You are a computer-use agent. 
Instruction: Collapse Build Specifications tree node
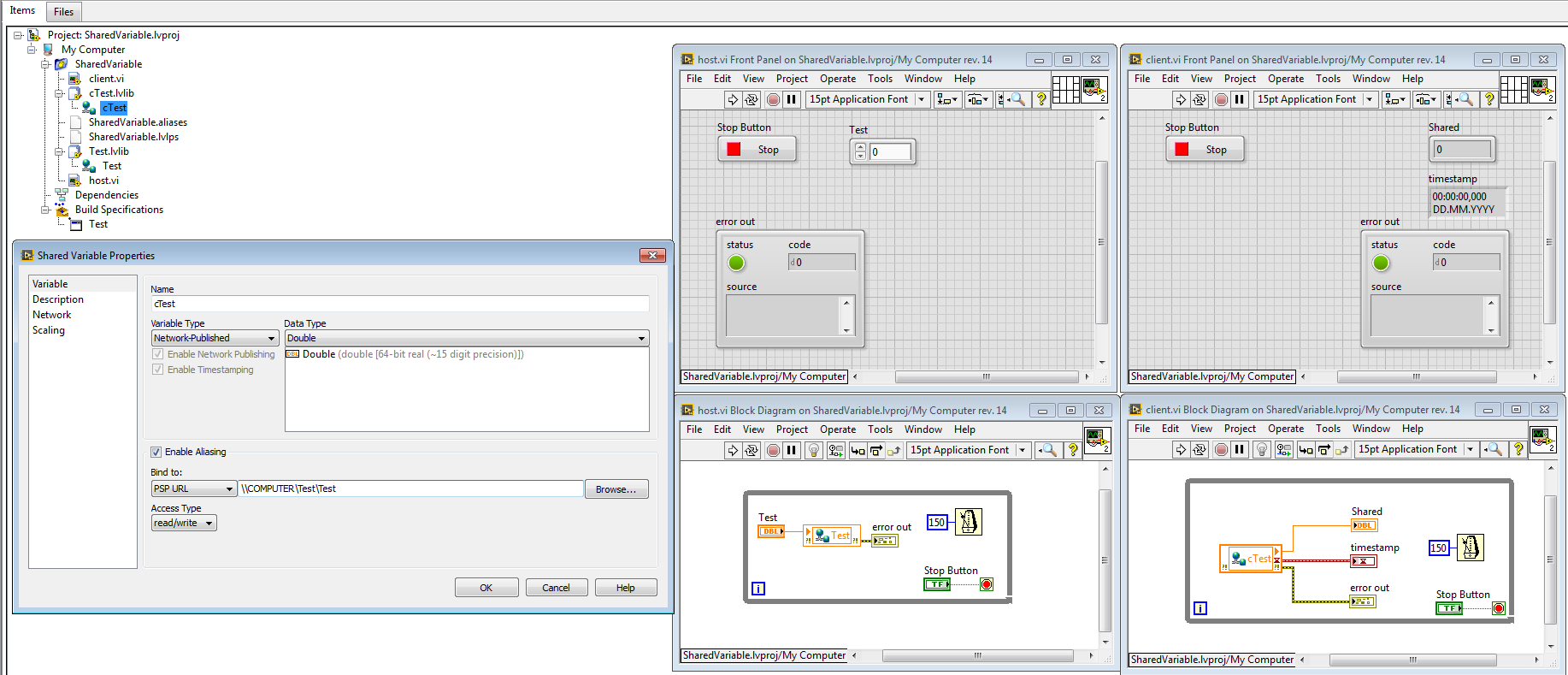click(45, 210)
